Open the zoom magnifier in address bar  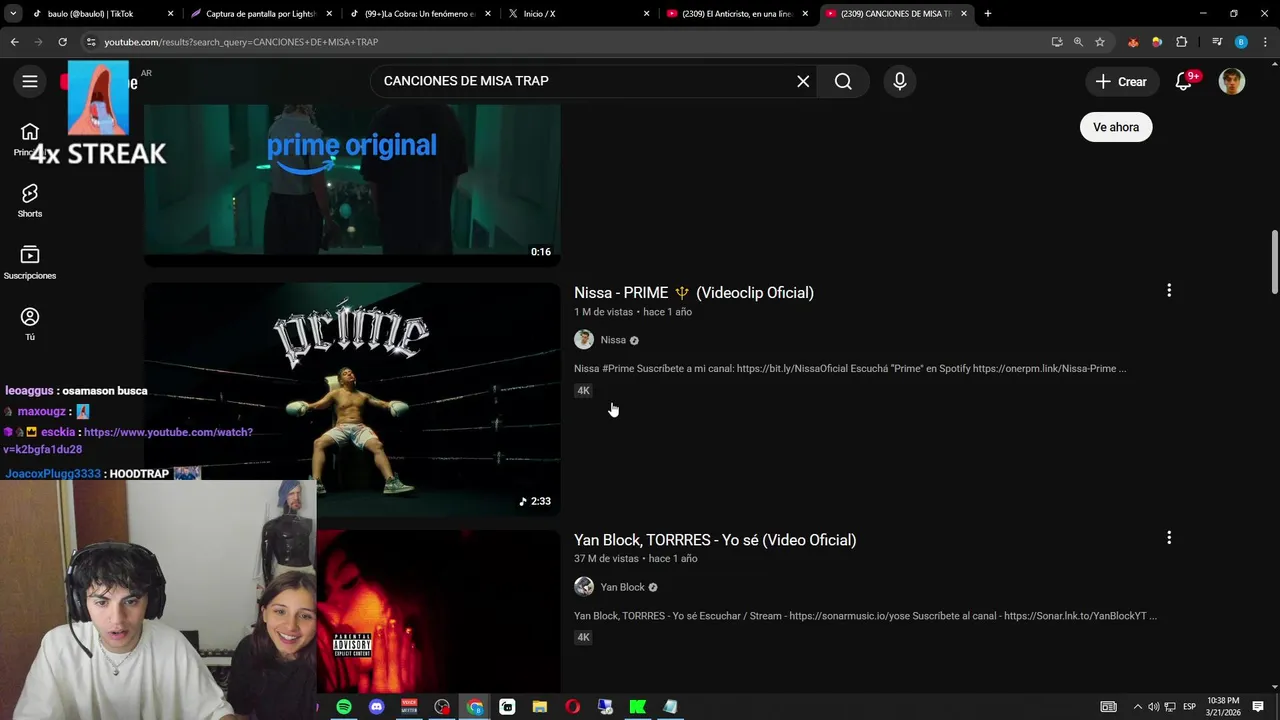[1078, 42]
